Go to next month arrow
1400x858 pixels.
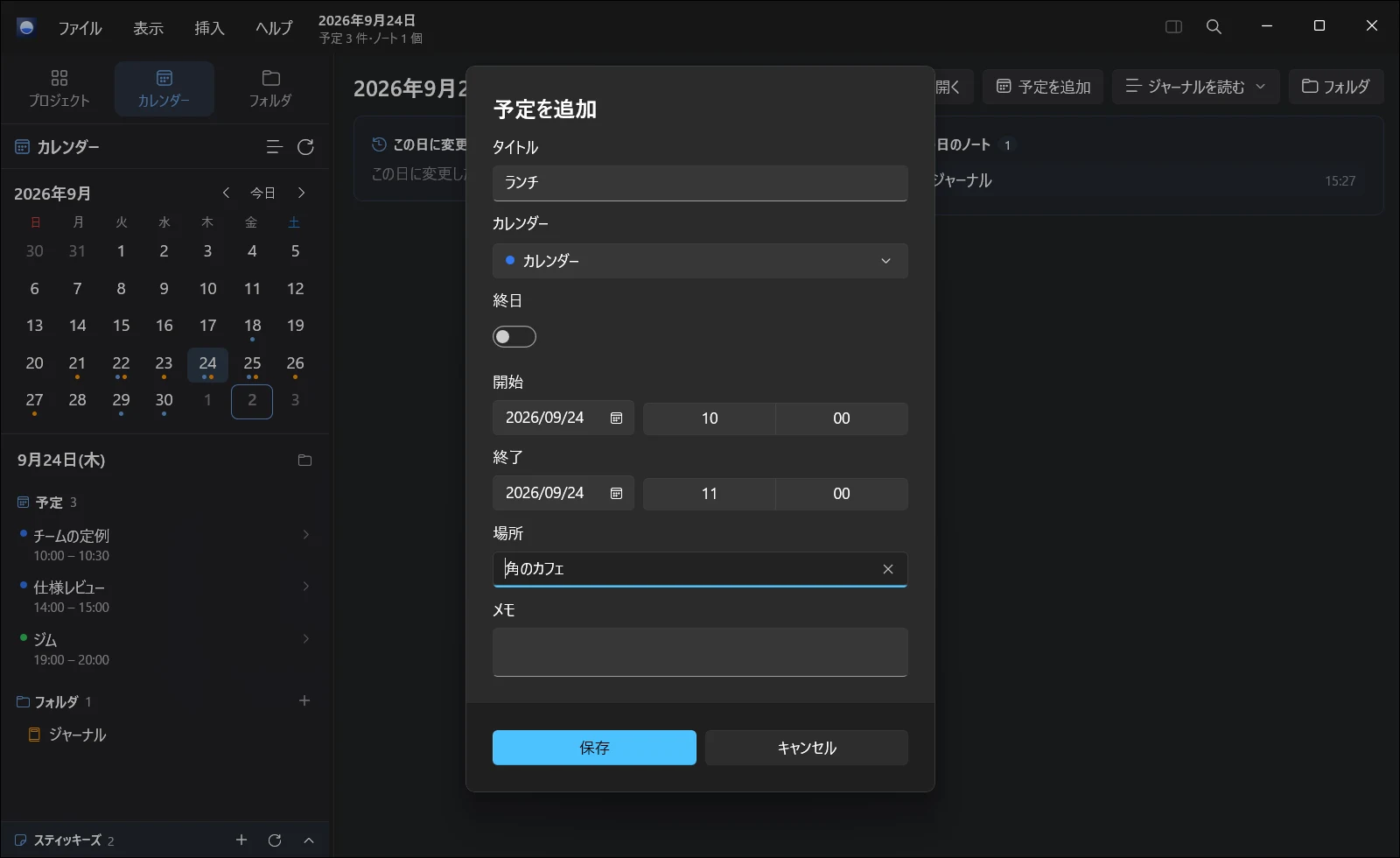click(302, 193)
